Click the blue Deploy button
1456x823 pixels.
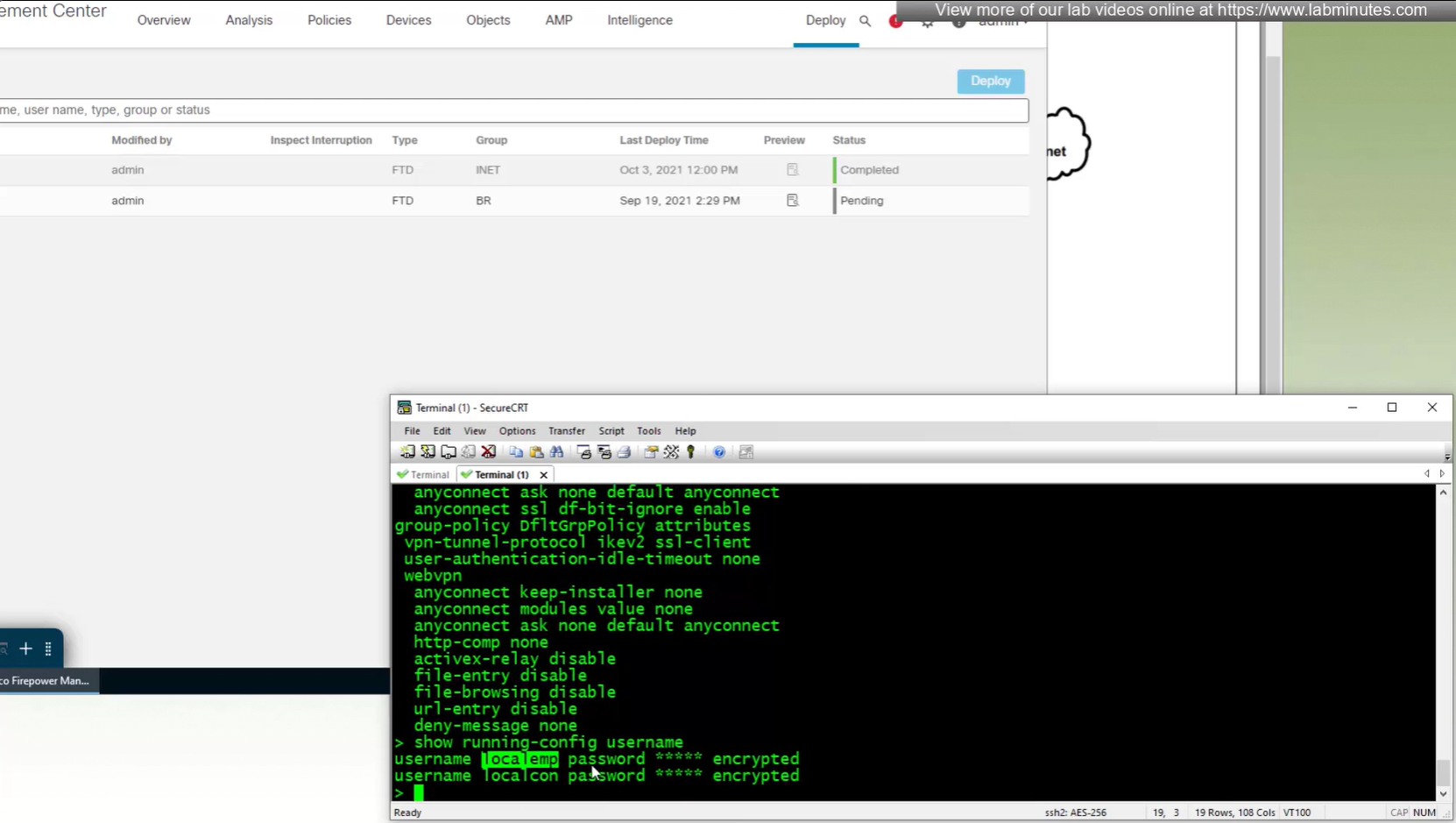(x=990, y=81)
